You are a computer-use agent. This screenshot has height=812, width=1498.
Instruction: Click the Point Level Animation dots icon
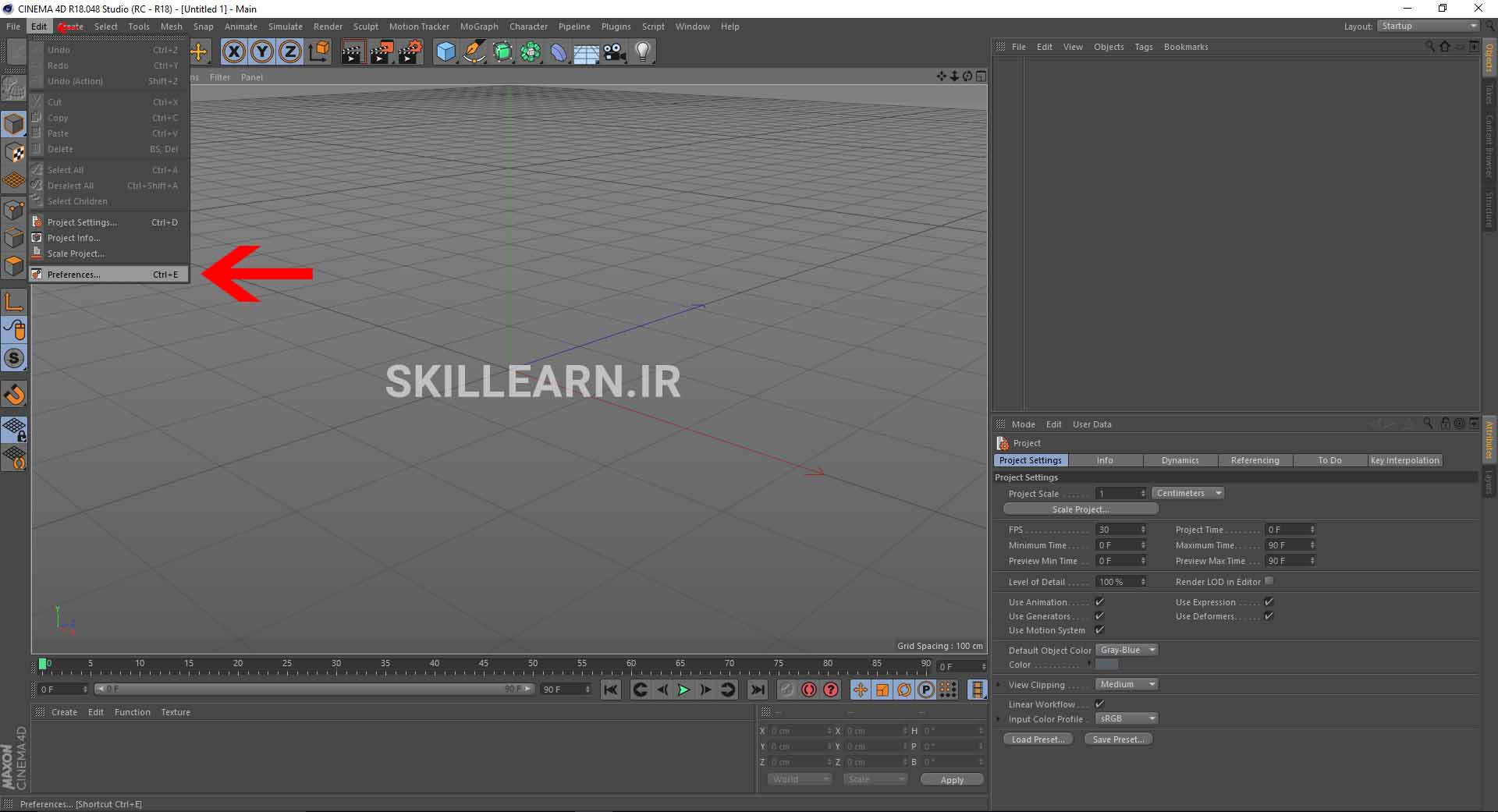pyautogui.click(x=949, y=690)
